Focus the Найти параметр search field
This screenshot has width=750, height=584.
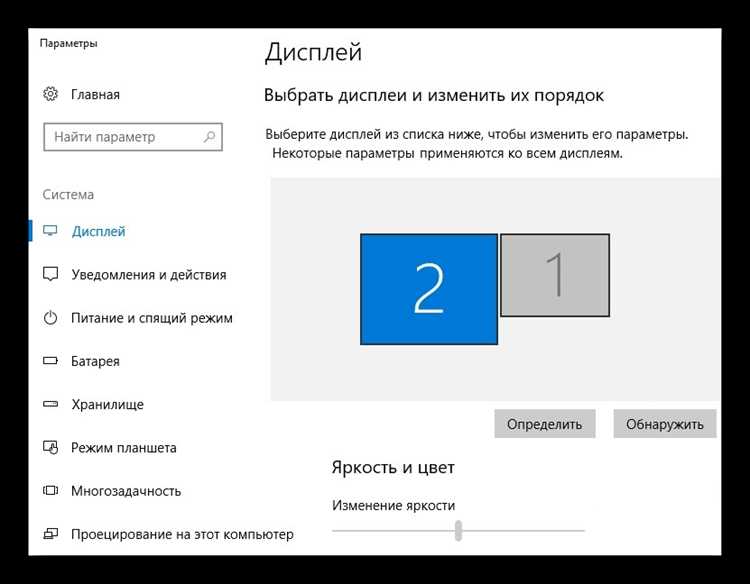[133, 137]
